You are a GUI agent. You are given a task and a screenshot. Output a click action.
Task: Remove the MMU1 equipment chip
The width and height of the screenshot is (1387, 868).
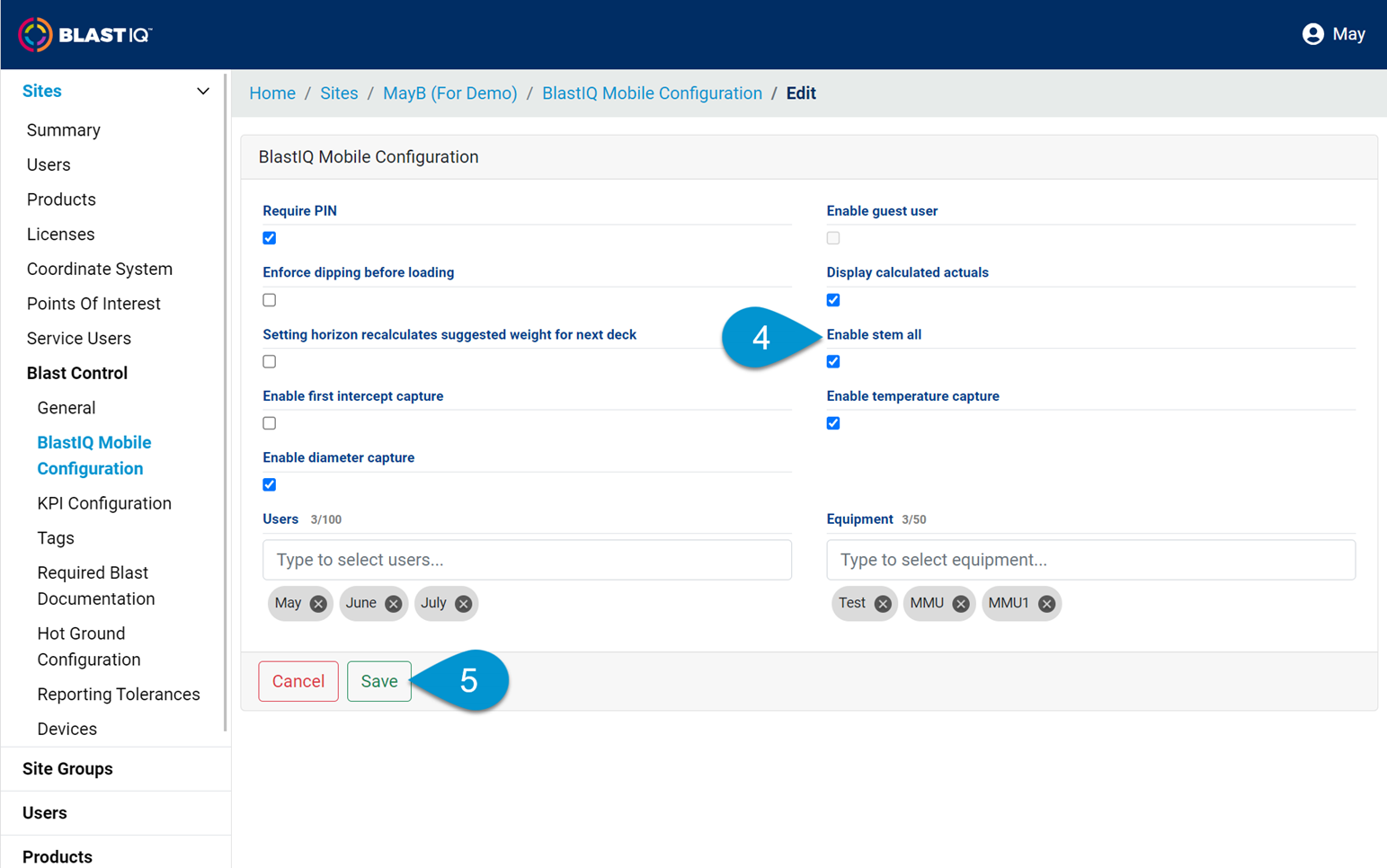(x=1046, y=604)
